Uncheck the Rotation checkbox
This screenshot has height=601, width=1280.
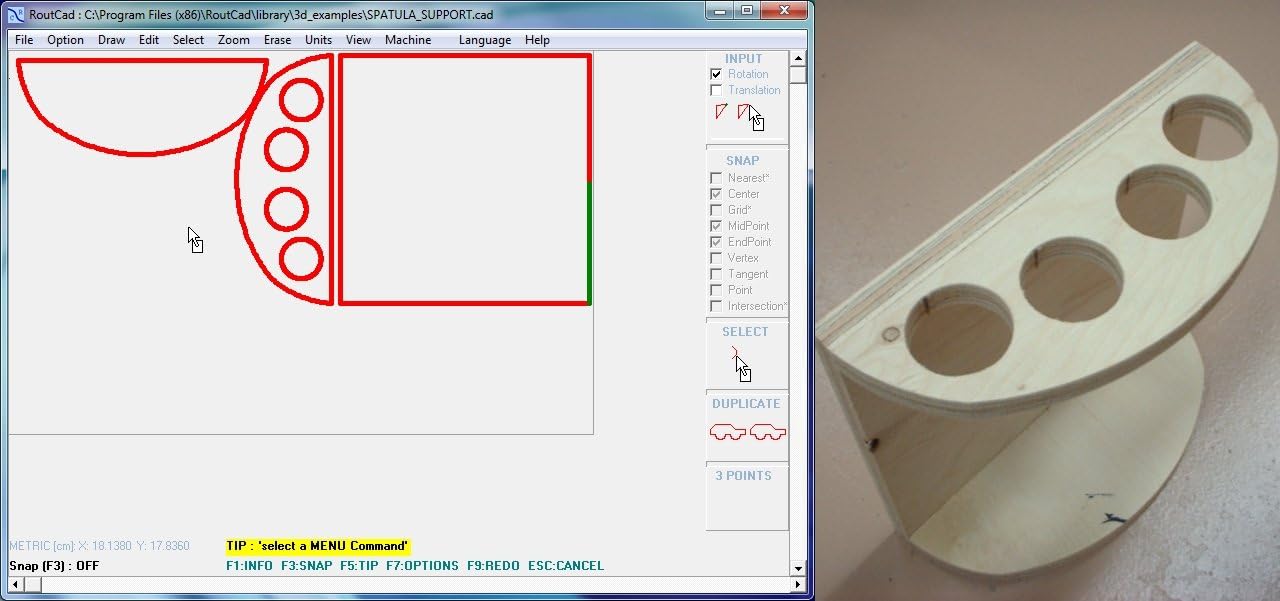pyautogui.click(x=716, y=74)
